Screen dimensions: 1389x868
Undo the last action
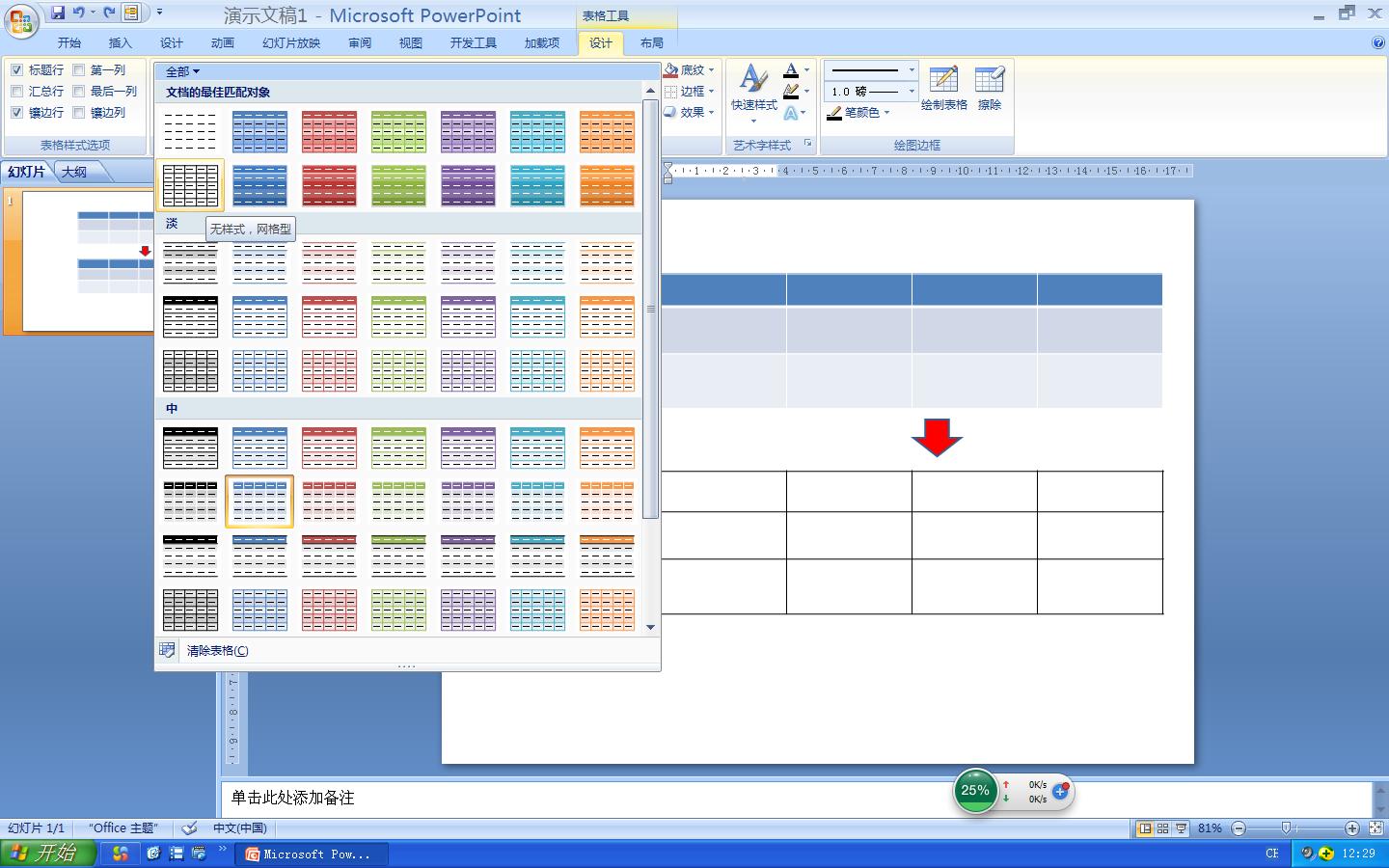tap(79, 14)
